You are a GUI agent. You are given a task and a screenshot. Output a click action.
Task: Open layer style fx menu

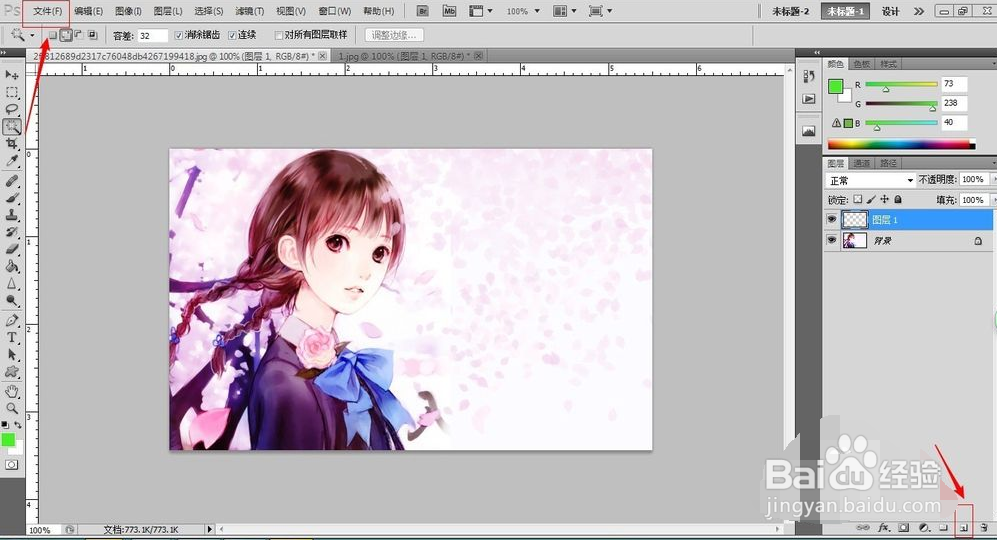(x=883, y=527)
